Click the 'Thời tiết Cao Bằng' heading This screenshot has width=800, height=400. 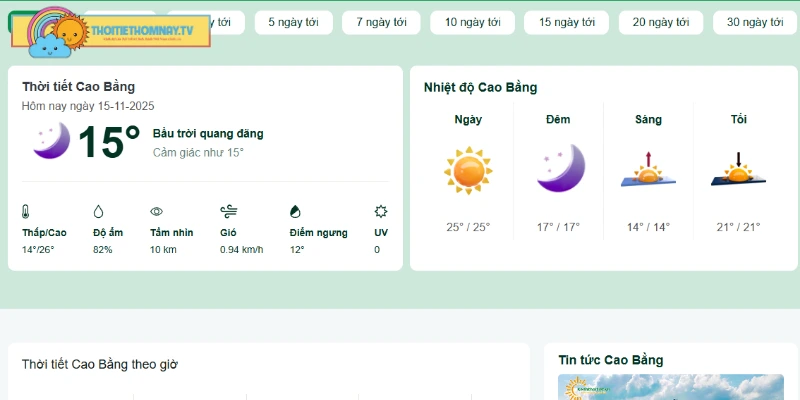click(79, 87)
